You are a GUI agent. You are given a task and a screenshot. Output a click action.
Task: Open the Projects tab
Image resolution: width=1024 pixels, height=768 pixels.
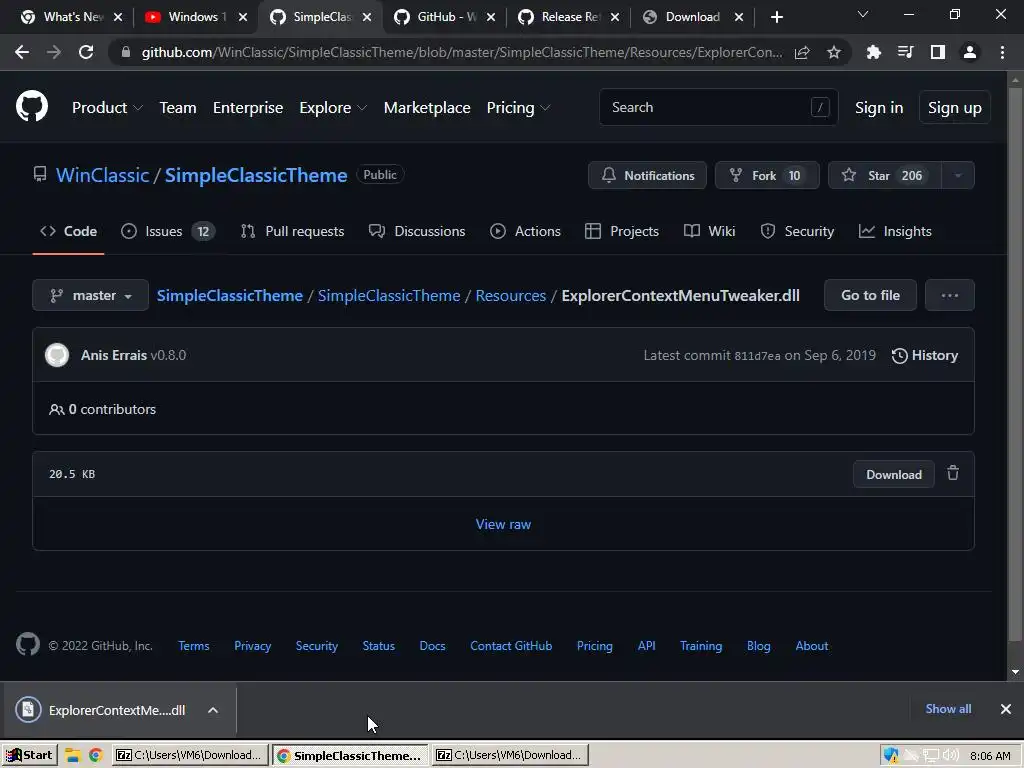pos(622,231)
